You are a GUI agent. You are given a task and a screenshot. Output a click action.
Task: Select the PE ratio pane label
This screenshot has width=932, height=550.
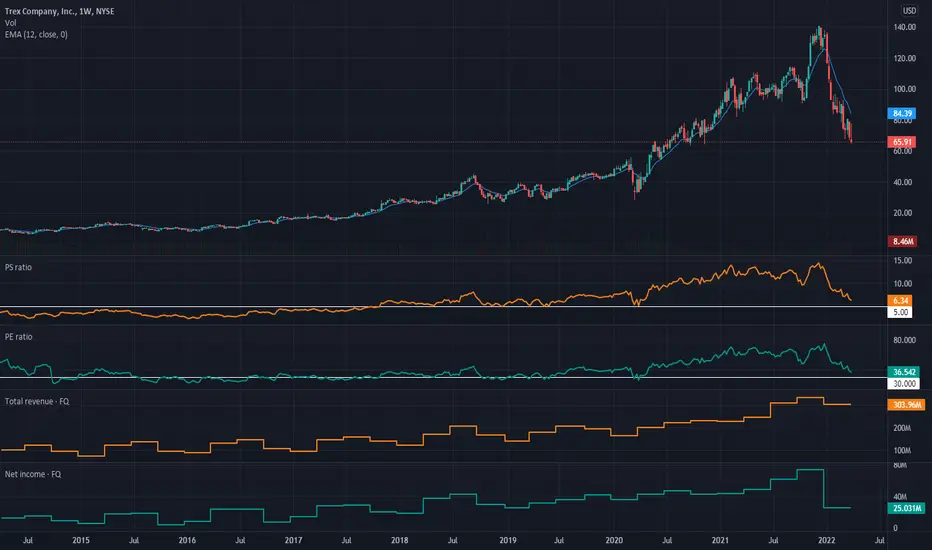[24, 337]
